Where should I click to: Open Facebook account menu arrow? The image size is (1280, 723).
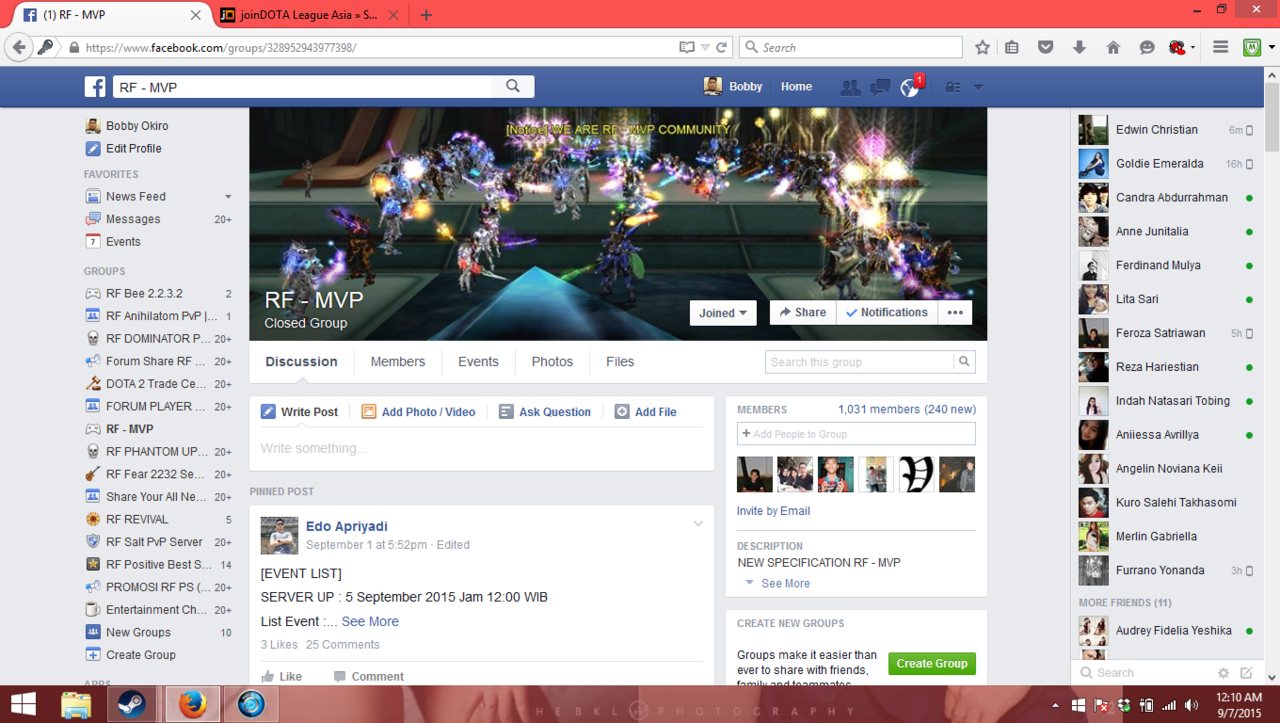[x=978, y=87]
